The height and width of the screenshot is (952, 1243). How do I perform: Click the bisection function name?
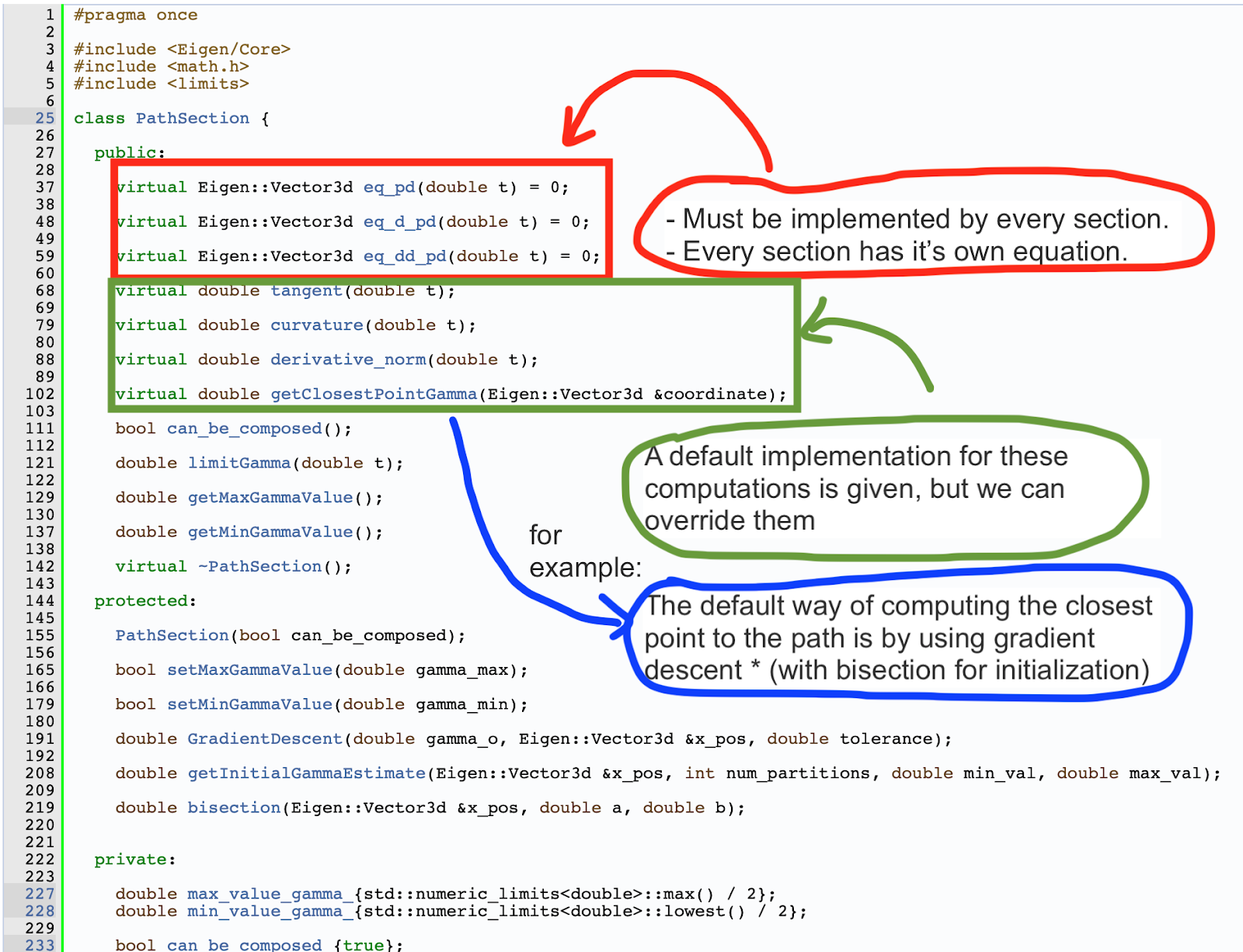tap(234, 808)
